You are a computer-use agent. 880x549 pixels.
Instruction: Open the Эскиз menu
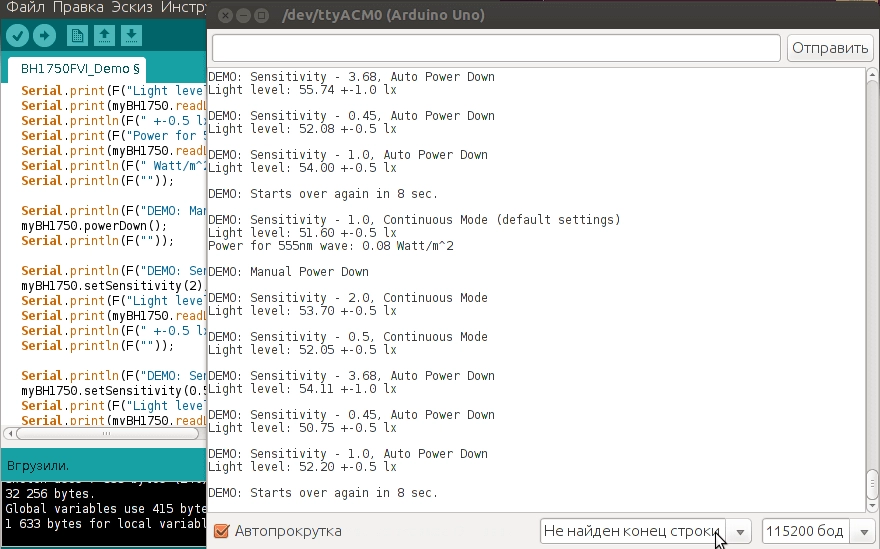point(131,8)
